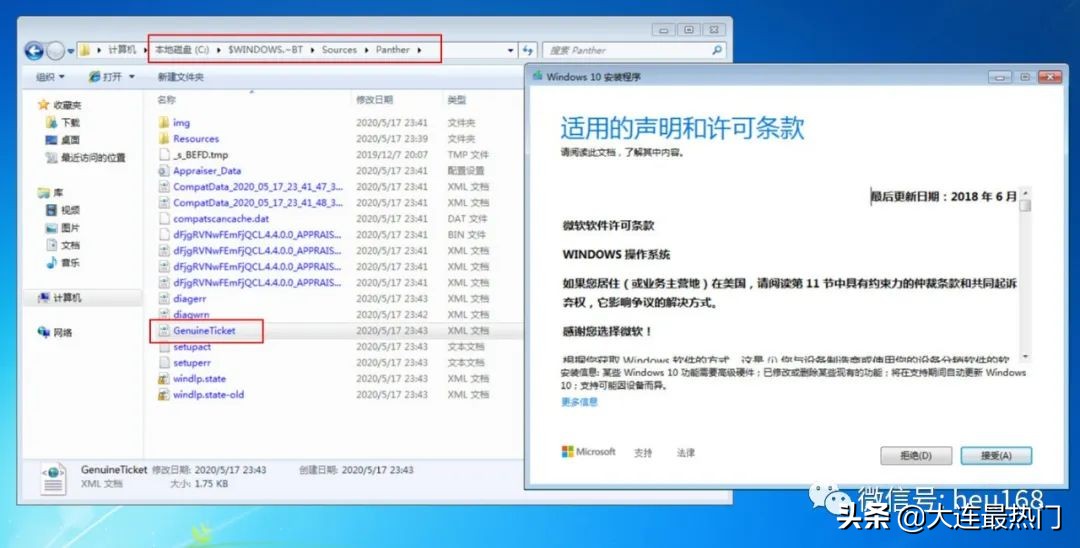Viewport: 1080px width, 548px height.
Task: Click the license text scrollbar thumb
Action: coord(1026,205)
